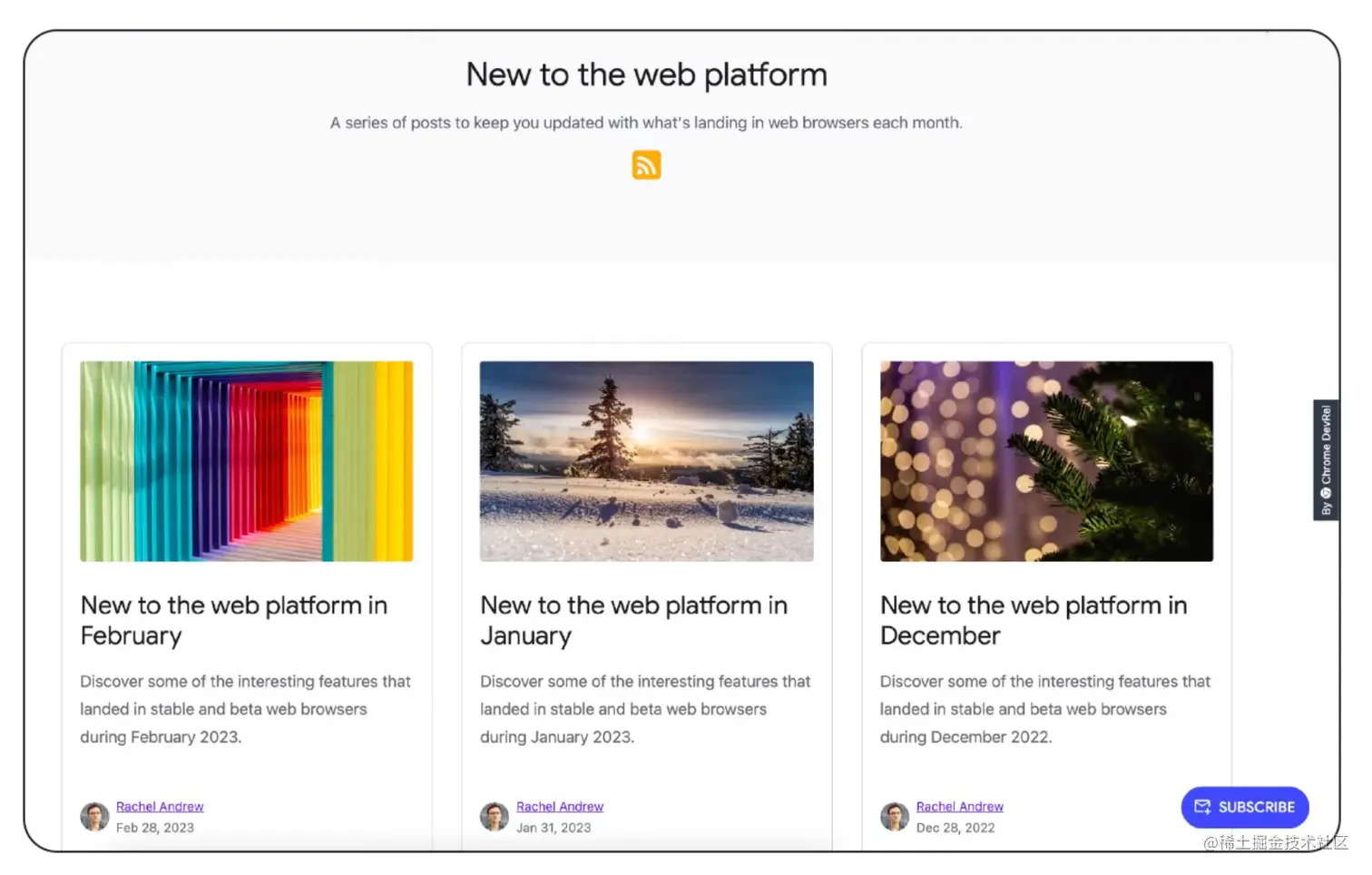Click Rachel Andrew's avatar on the February post
Image resolution: width=1372 pixels, height=875 pixels.
point(94,817)
